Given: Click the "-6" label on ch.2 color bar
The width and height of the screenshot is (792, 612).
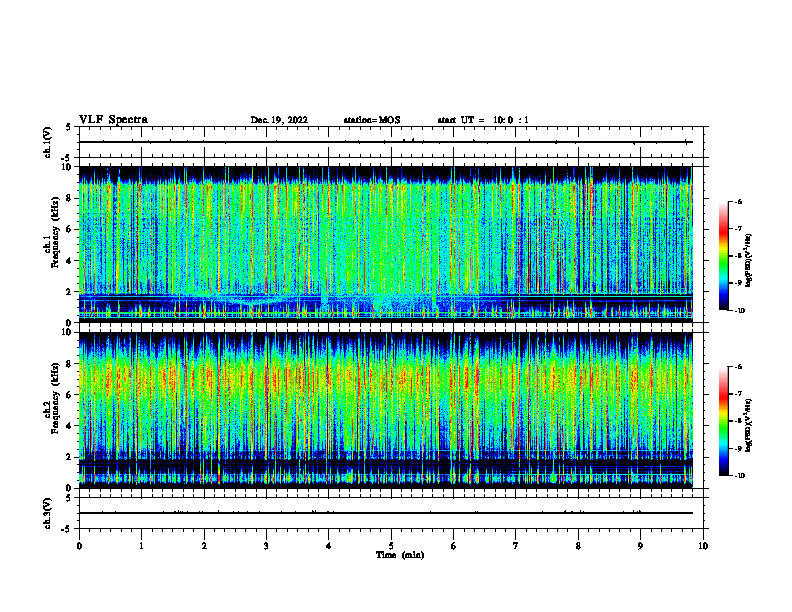Looking at the screenshot, I should 739,367.
